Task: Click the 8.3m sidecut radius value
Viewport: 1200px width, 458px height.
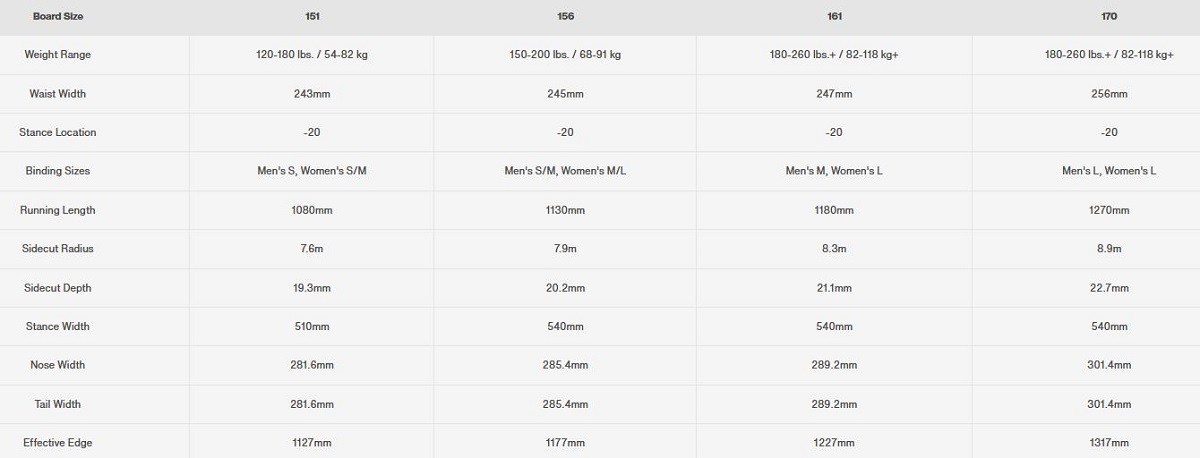Action: [x=834, y=249]
